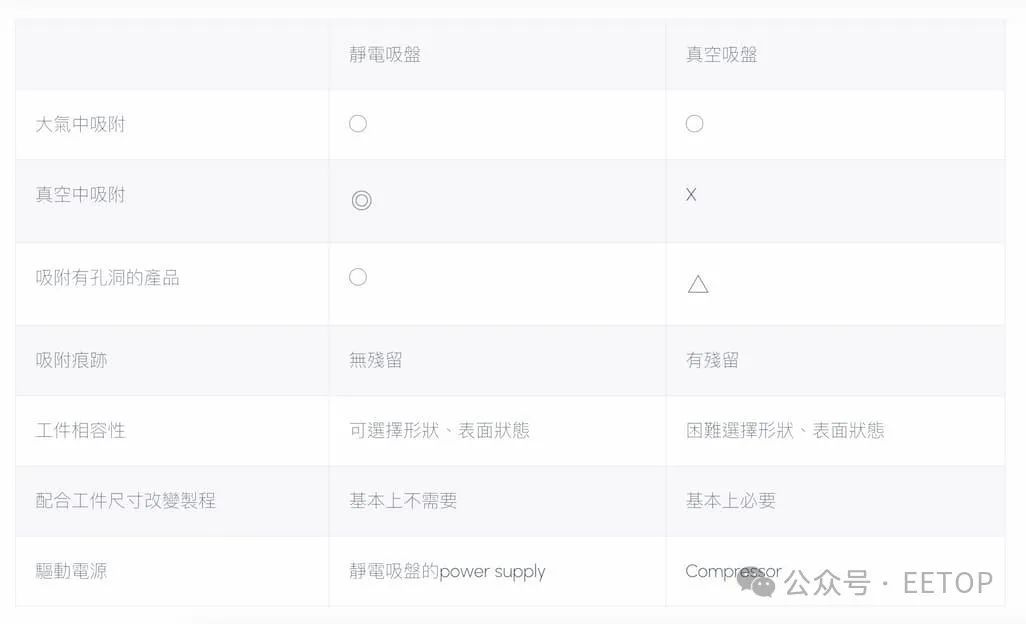Select the 有殘留 cell
1026x624 pixels.
(x=712, y=360)
